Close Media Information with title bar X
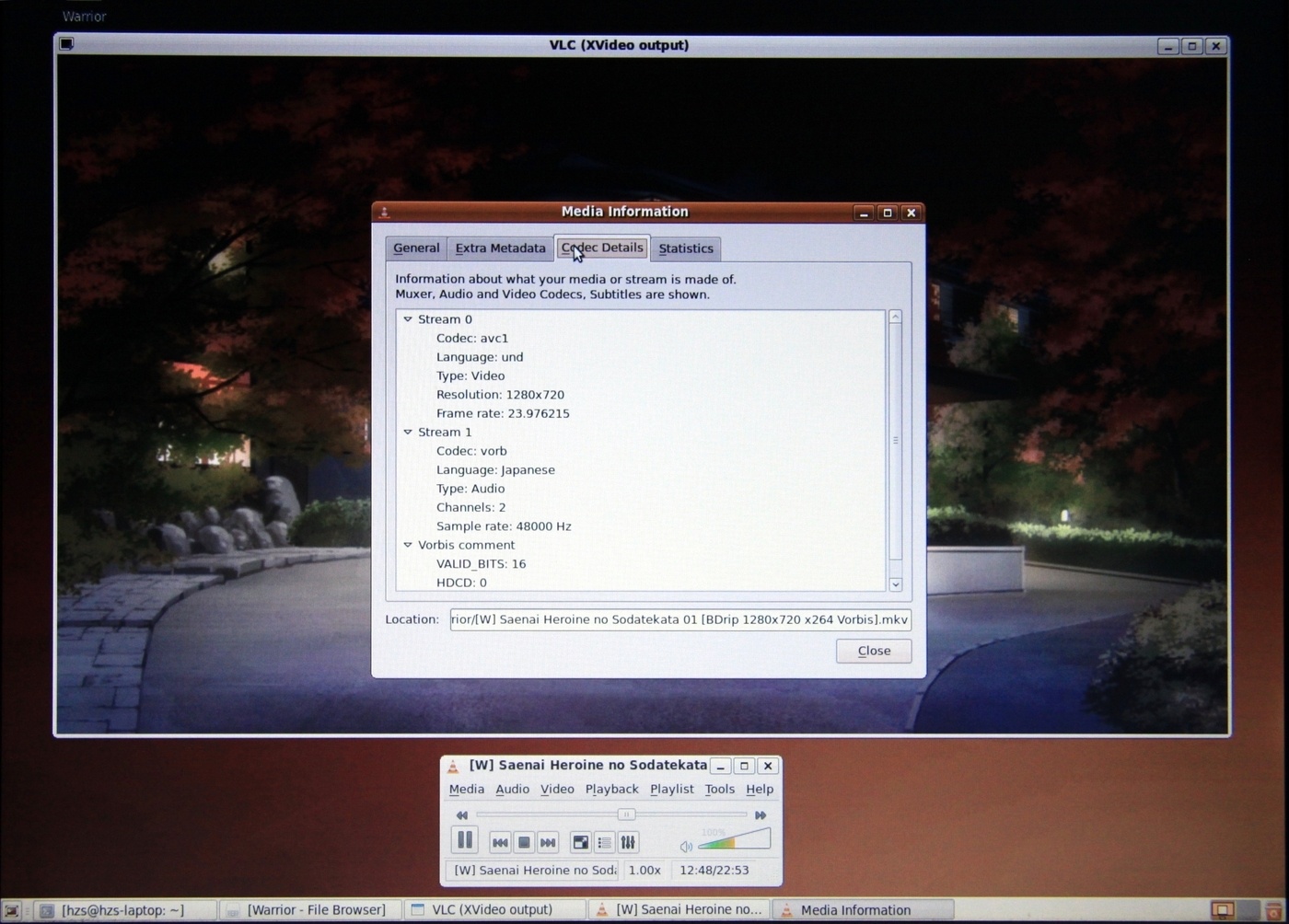Image resolution: width=1289 pixels, height=924 pixels. coord(912,213)
